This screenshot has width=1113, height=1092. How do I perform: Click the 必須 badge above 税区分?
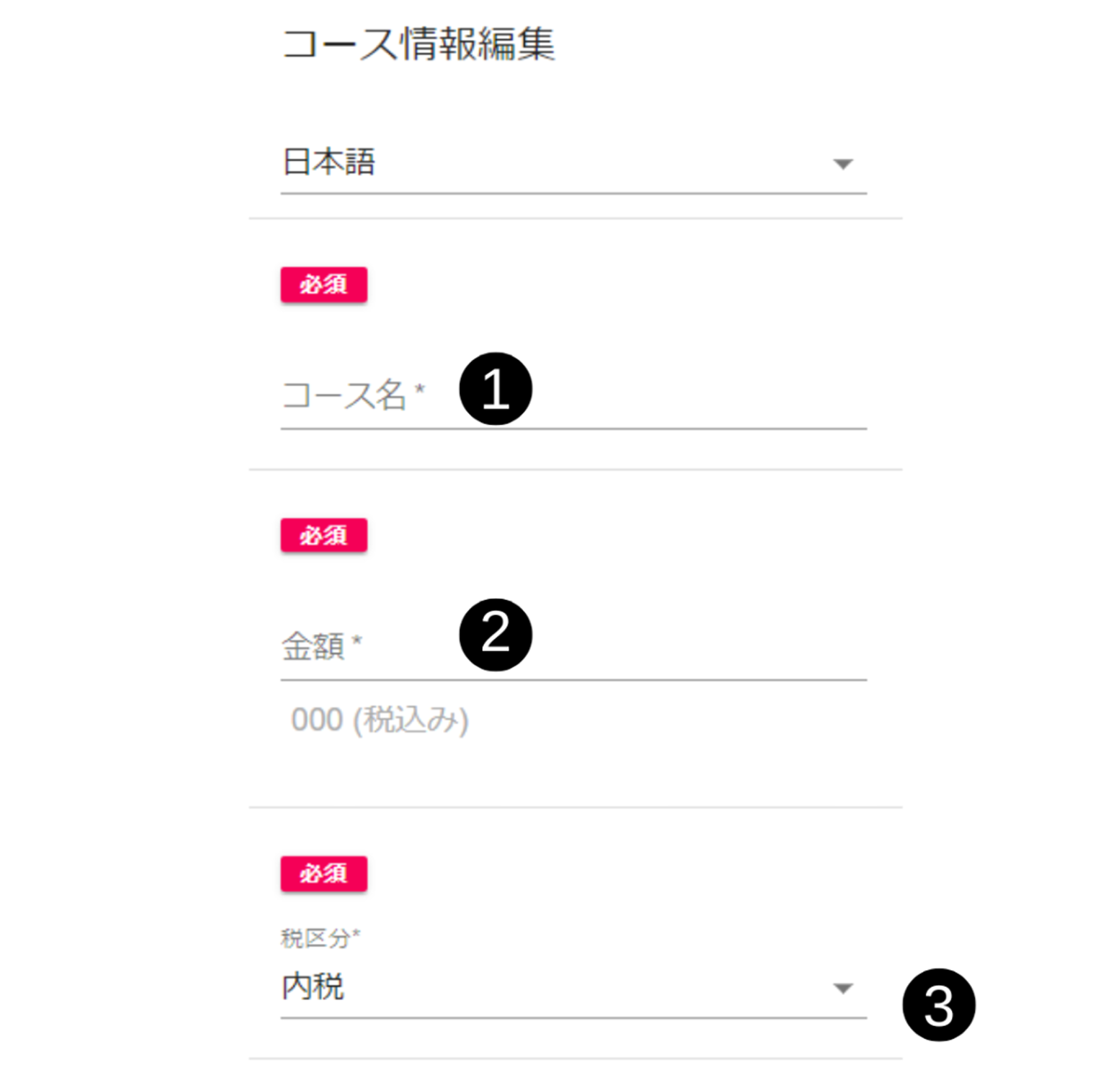pyautogui.click(x=324, y=873)
